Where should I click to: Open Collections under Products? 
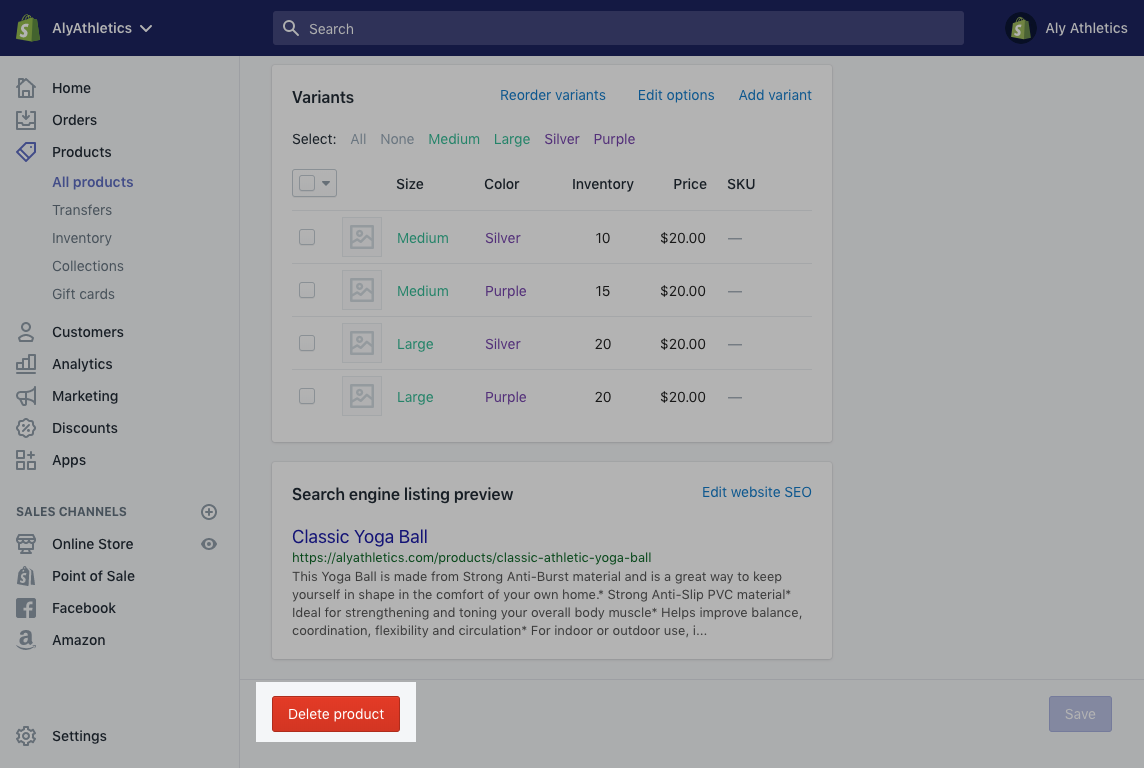(88, 266)
